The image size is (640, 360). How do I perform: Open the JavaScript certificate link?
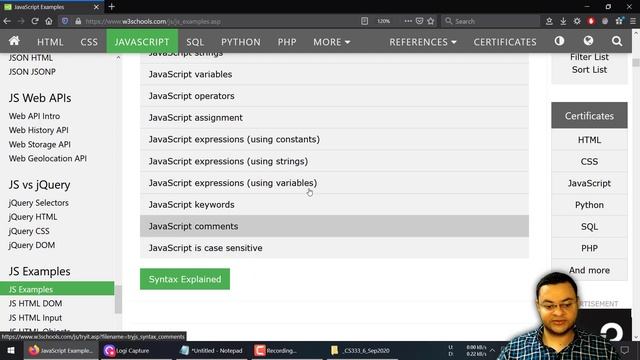[589, 183]
